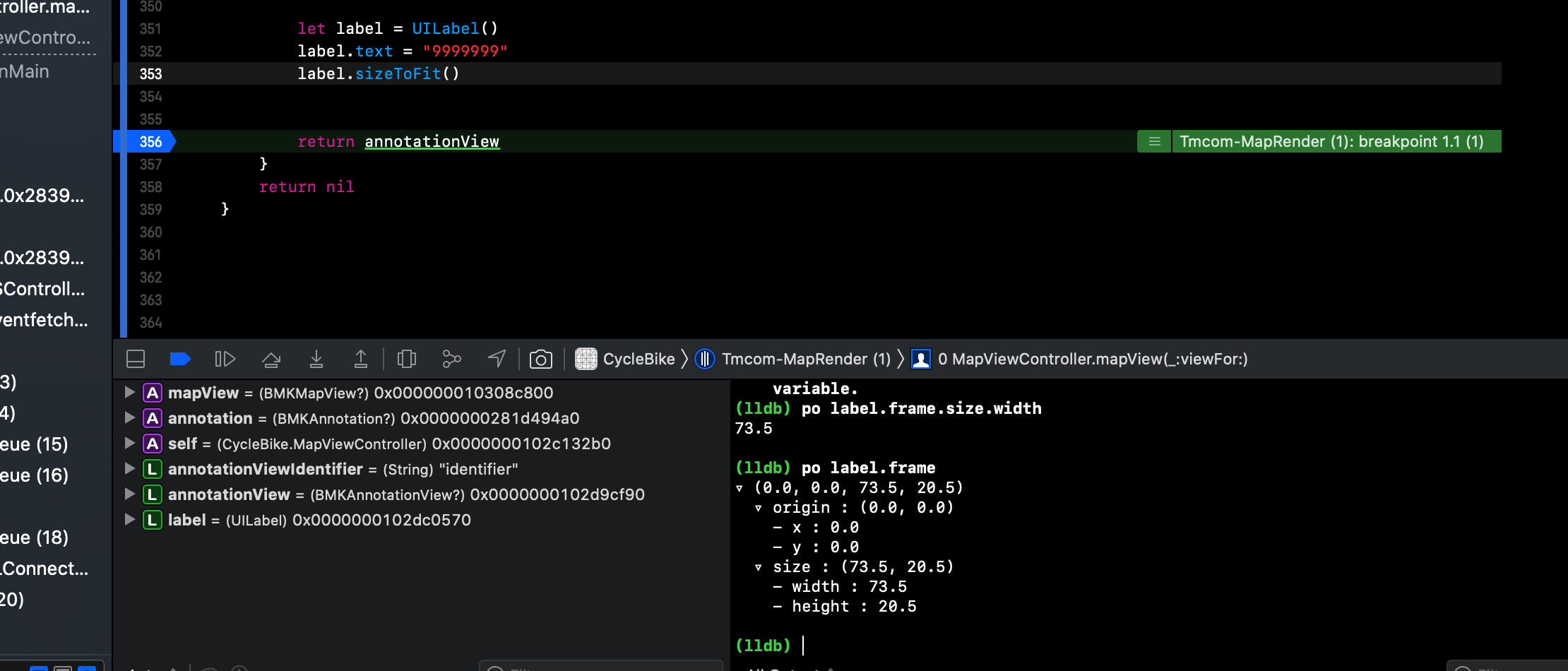Expand the self MapViewController variable
The width and height of the screenshot is (1568, 671).
coord(129,444)
